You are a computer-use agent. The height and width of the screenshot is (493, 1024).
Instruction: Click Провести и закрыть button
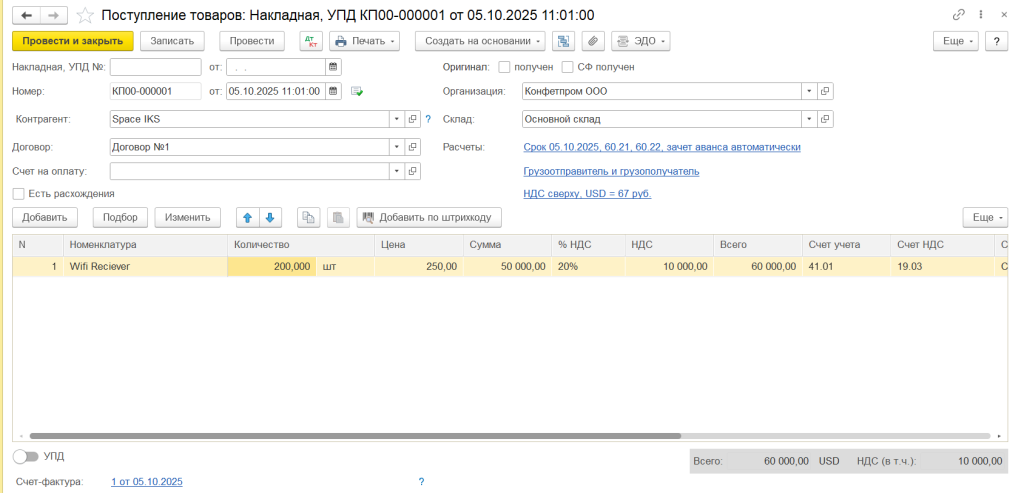tap(72, 41)
